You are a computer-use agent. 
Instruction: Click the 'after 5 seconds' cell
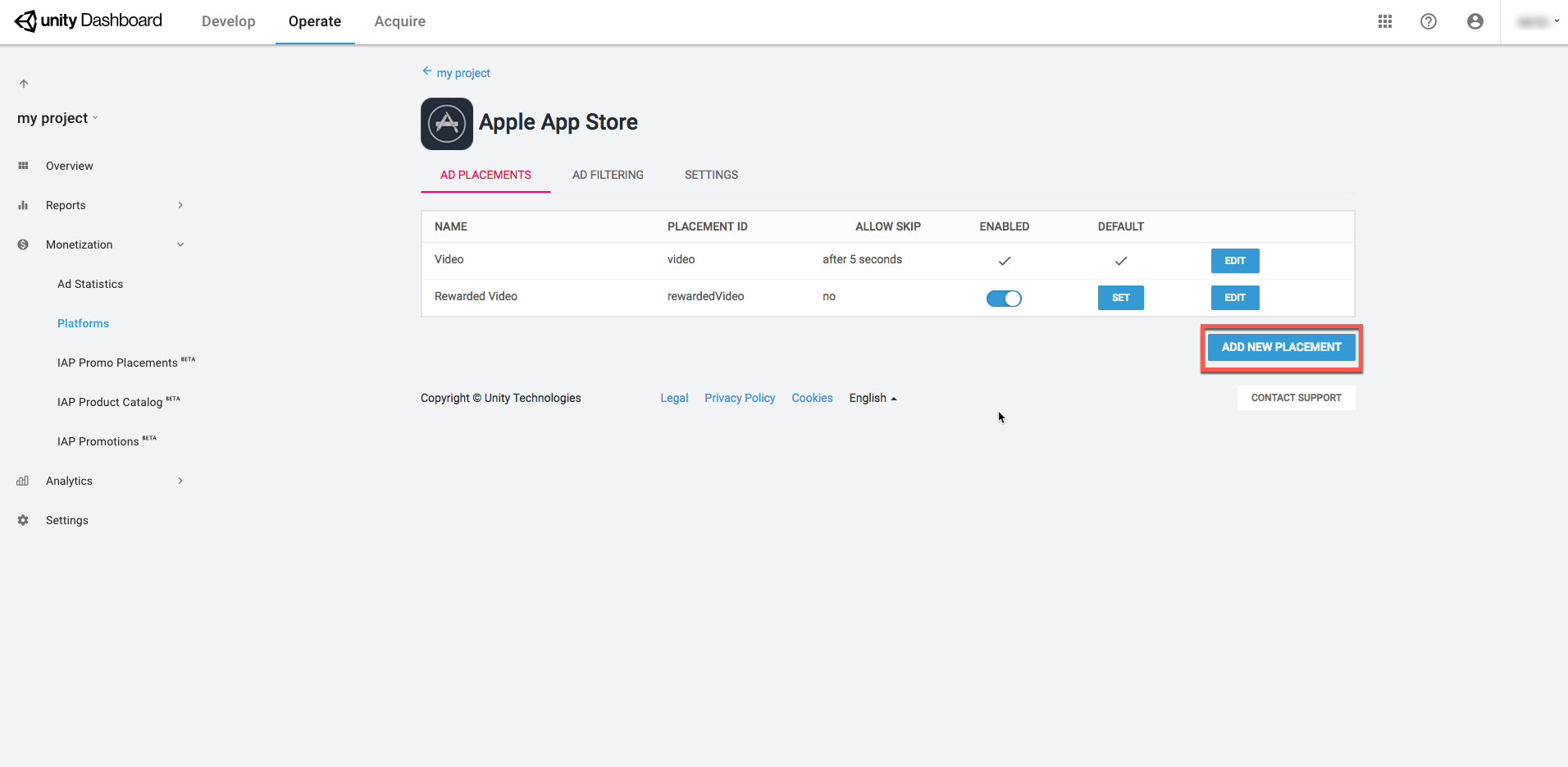(863, 259)
